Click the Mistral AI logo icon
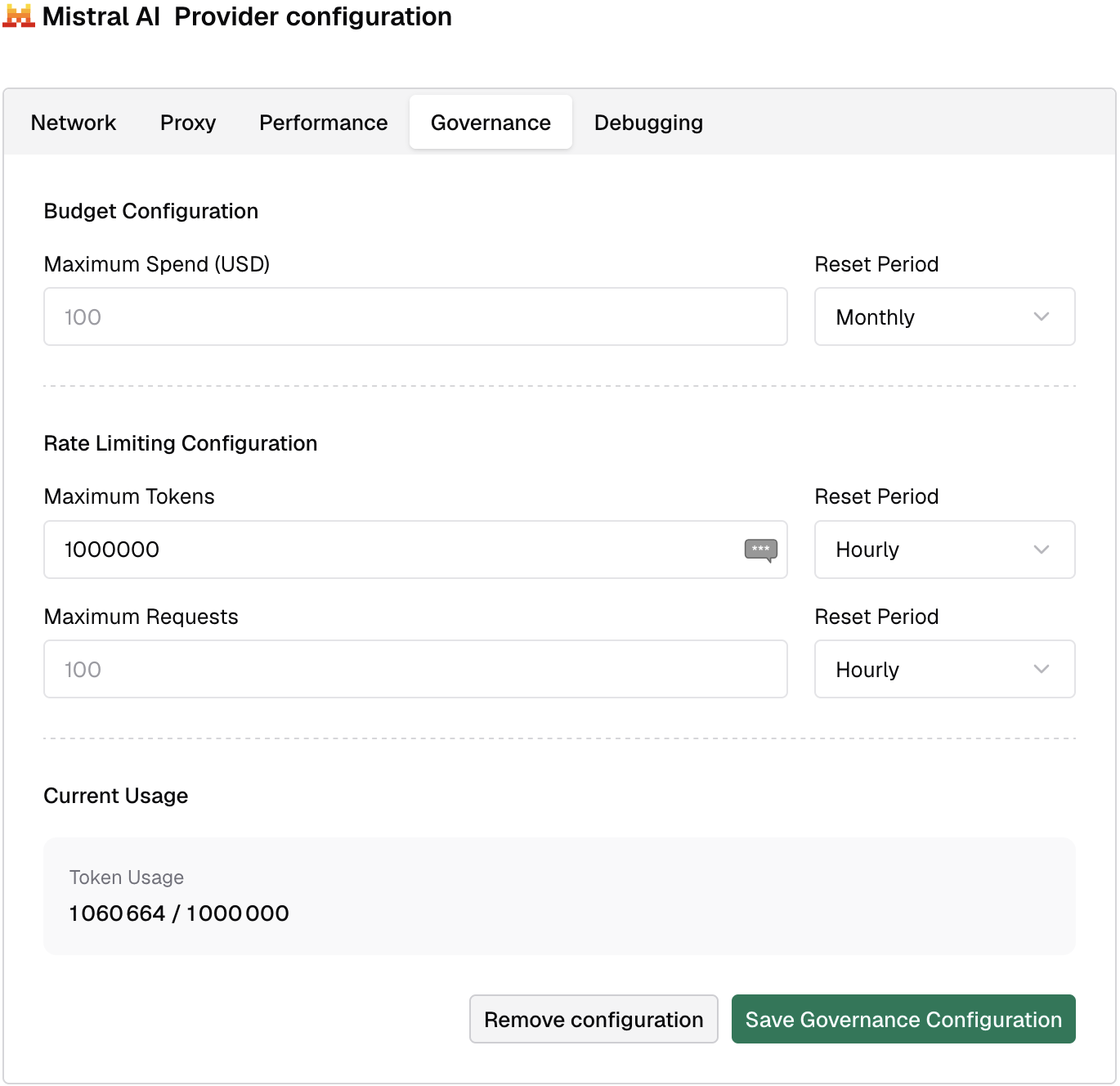Image resolution: width=1120 pixels, height=1086 pixels. click(x=18, y=16)
